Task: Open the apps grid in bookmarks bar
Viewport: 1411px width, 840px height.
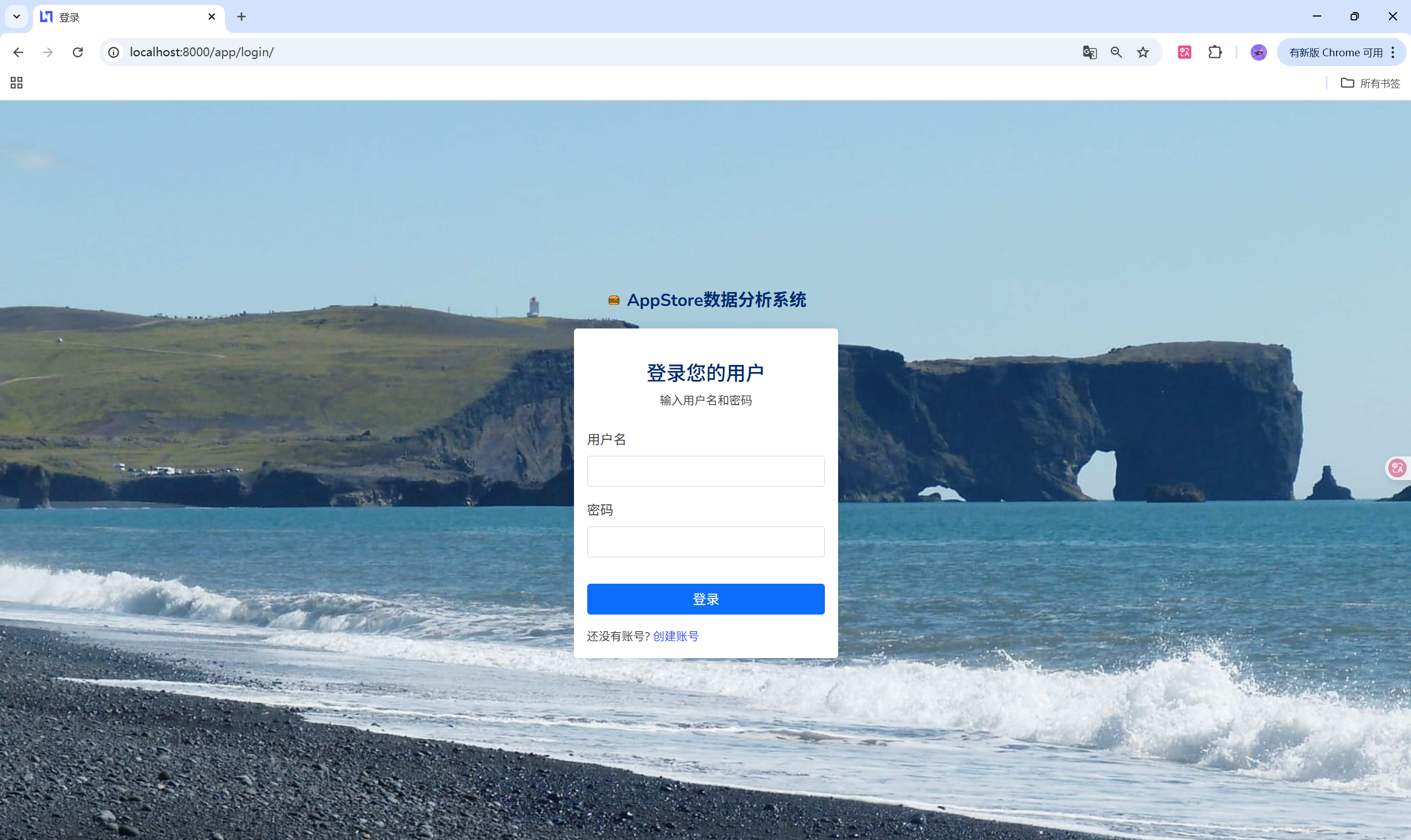Action: [x=17, y=83]
